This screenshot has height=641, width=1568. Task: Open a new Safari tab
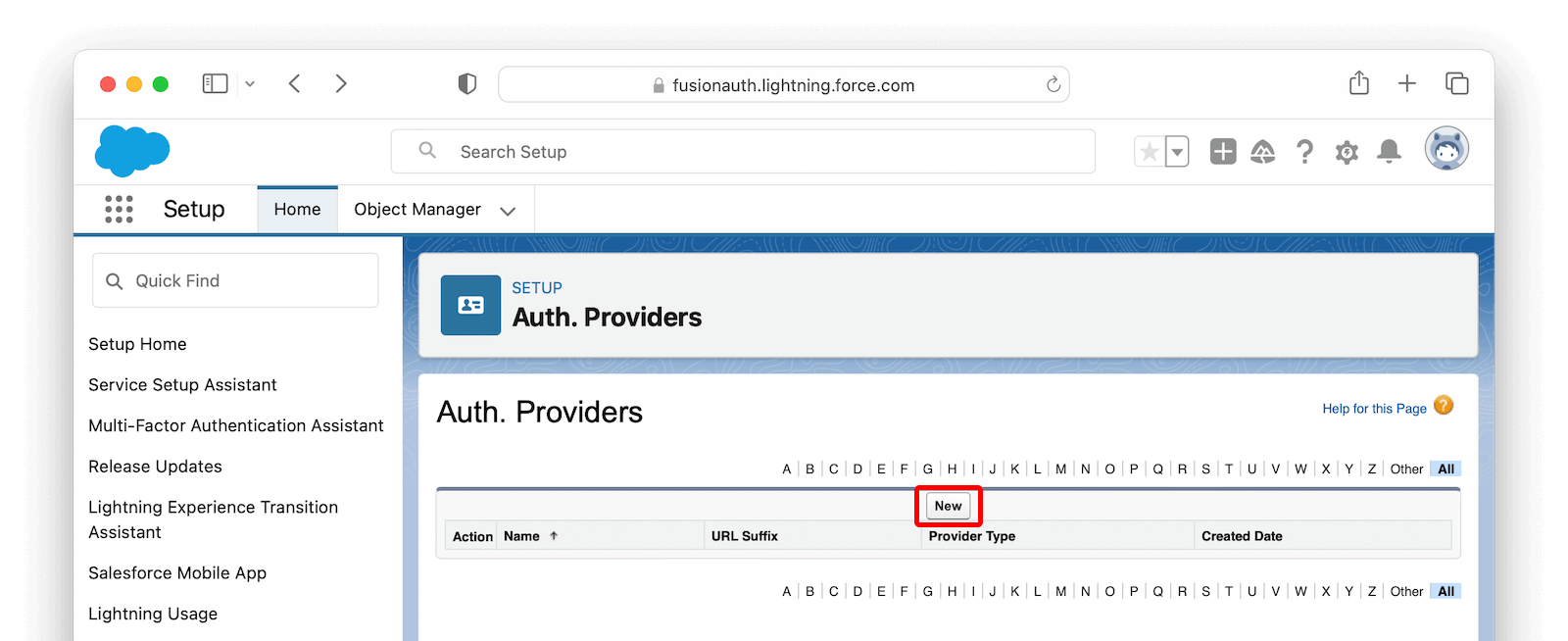pyautogui.click(x=1407, y=83)
